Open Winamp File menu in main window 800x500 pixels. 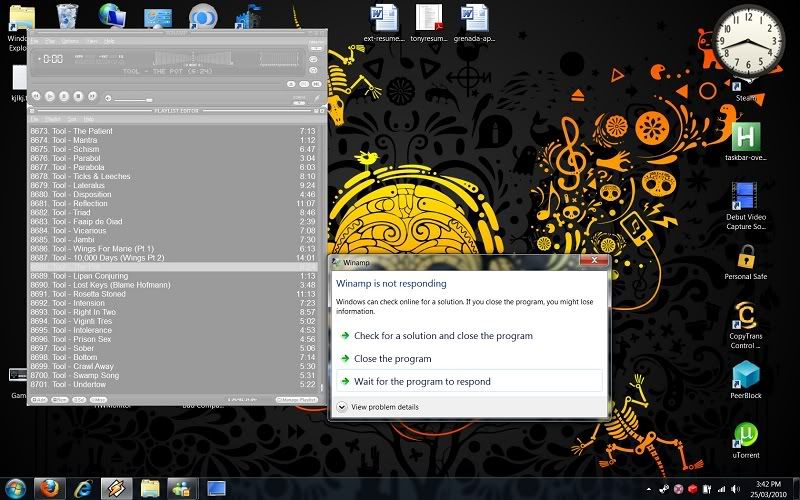[34, 41]
